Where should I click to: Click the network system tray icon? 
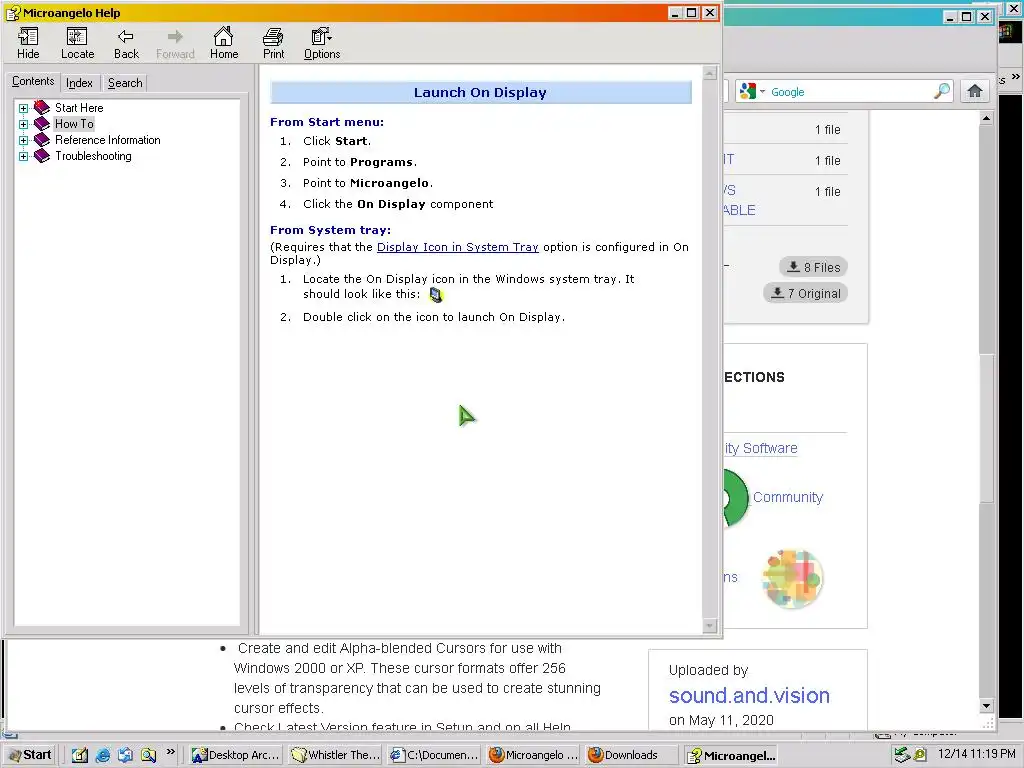tap(903, 755)
